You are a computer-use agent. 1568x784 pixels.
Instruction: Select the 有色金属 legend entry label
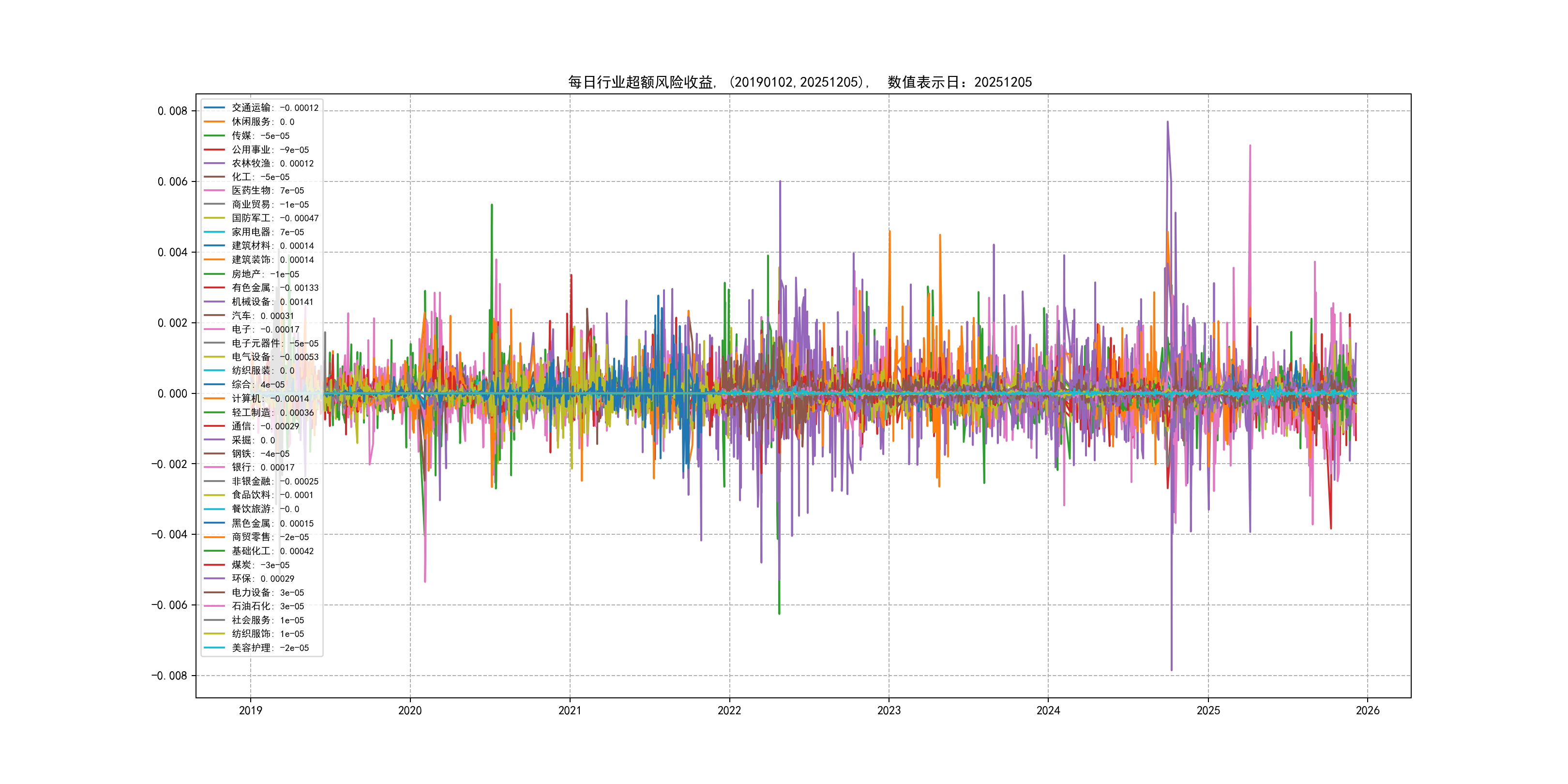(x=274, y=288)
